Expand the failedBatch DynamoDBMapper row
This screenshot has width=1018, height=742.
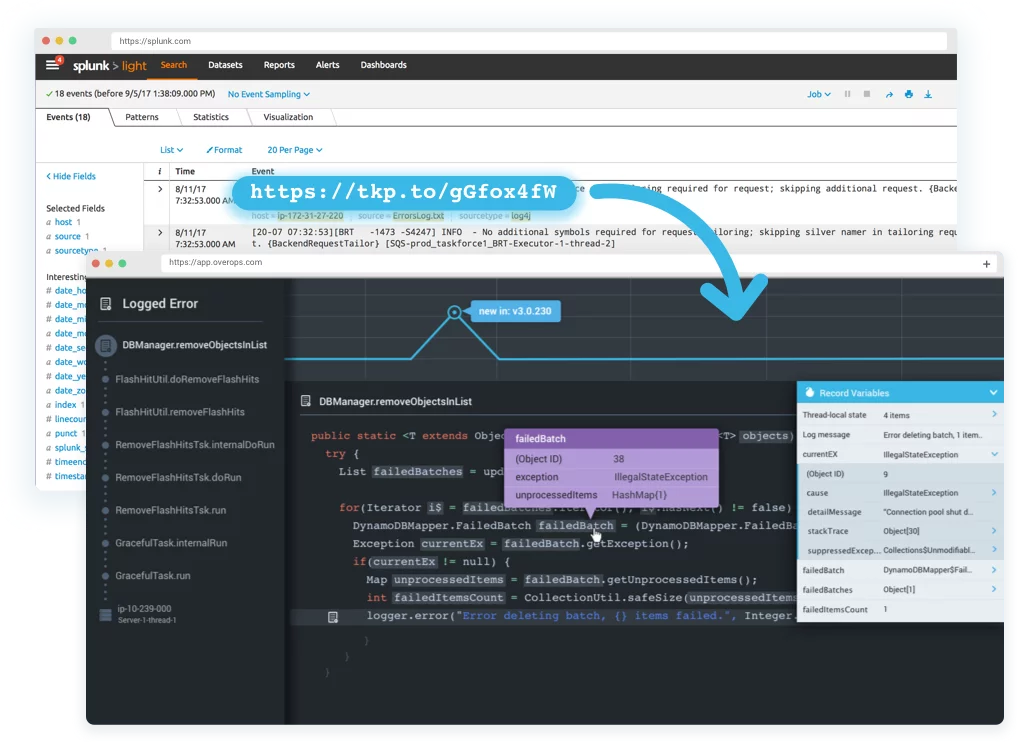994,570
